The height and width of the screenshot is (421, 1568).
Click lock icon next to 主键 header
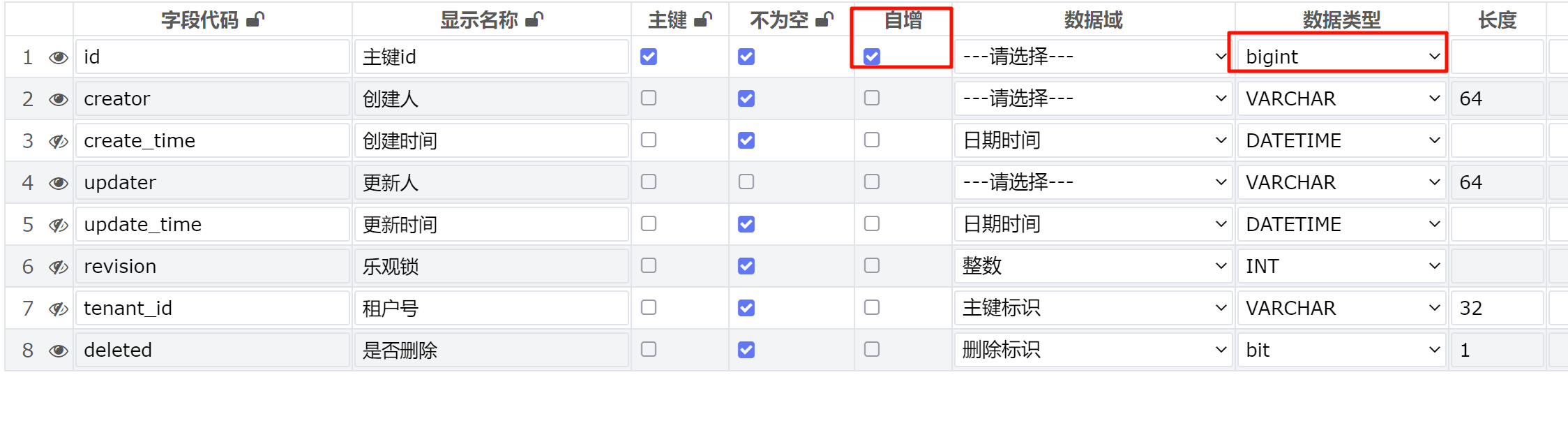pos(703,20)
